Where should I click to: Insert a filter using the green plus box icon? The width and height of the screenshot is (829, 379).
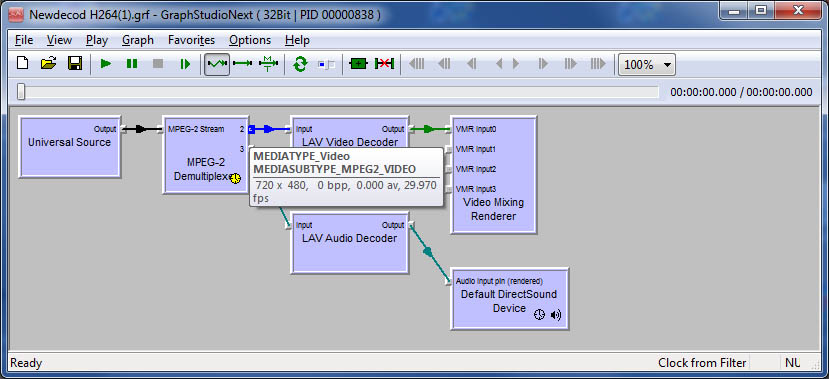[x=358, y=64]
